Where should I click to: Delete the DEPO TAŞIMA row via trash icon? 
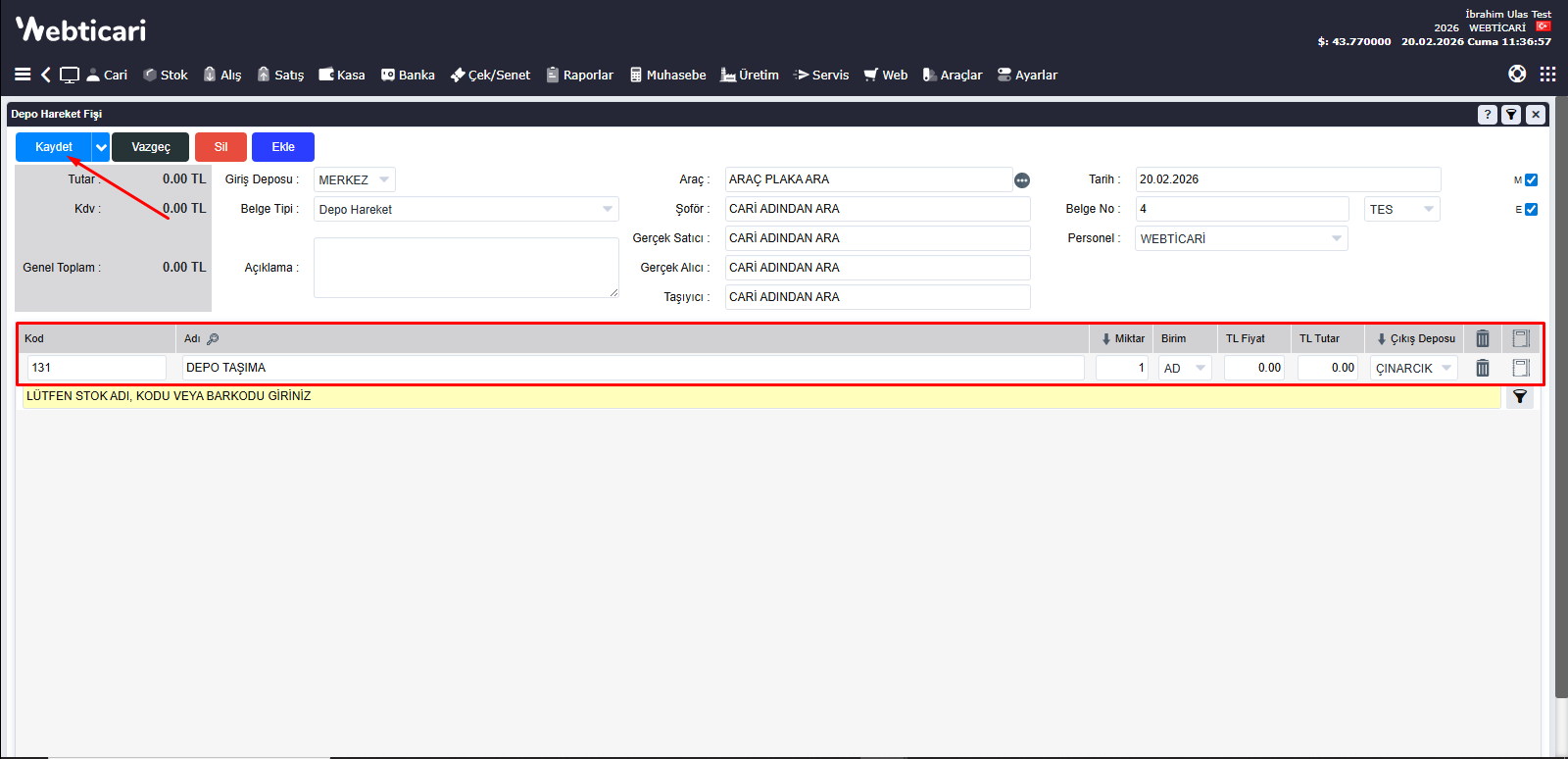1483,368
